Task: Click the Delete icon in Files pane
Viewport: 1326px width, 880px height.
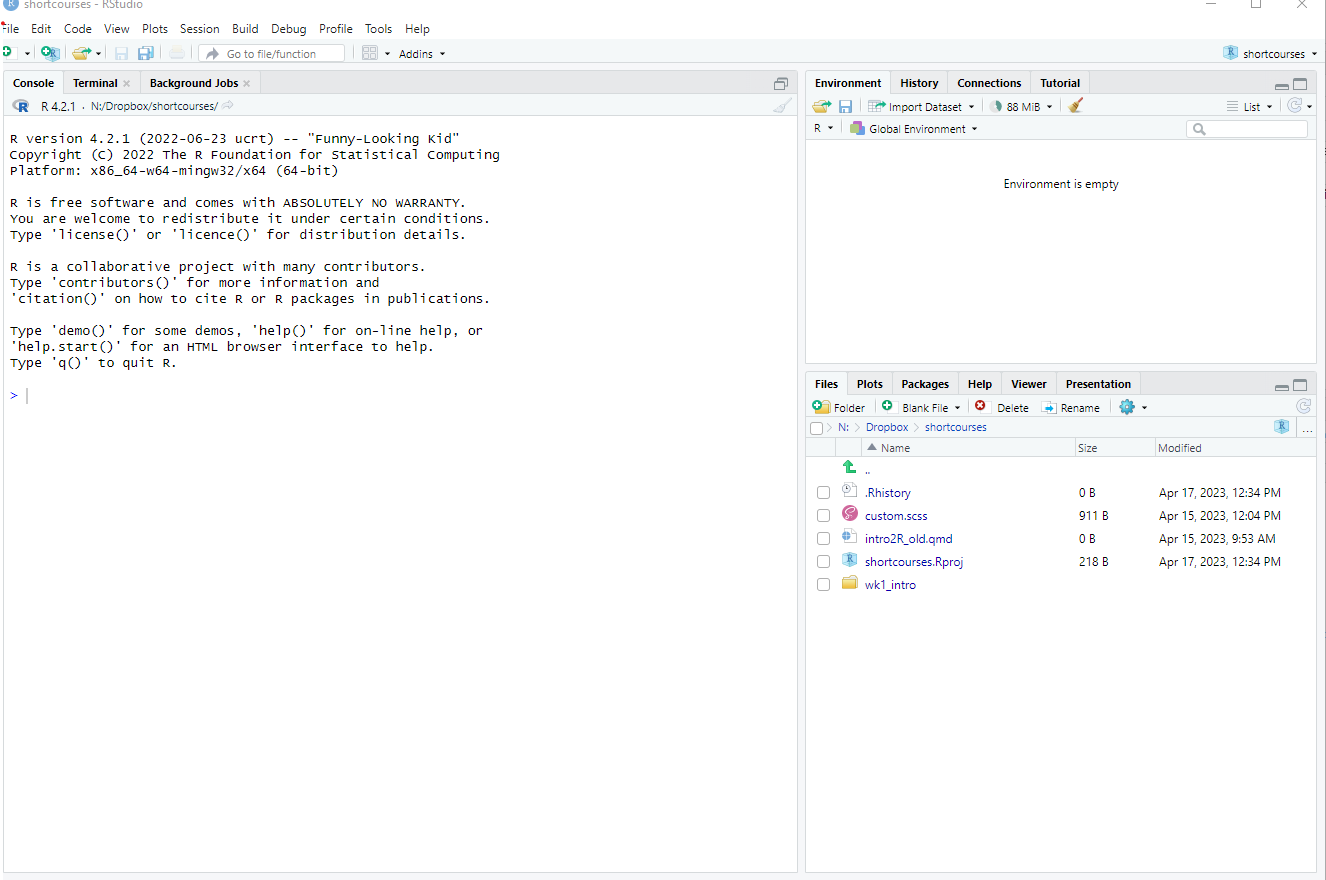Action: 1002,407
